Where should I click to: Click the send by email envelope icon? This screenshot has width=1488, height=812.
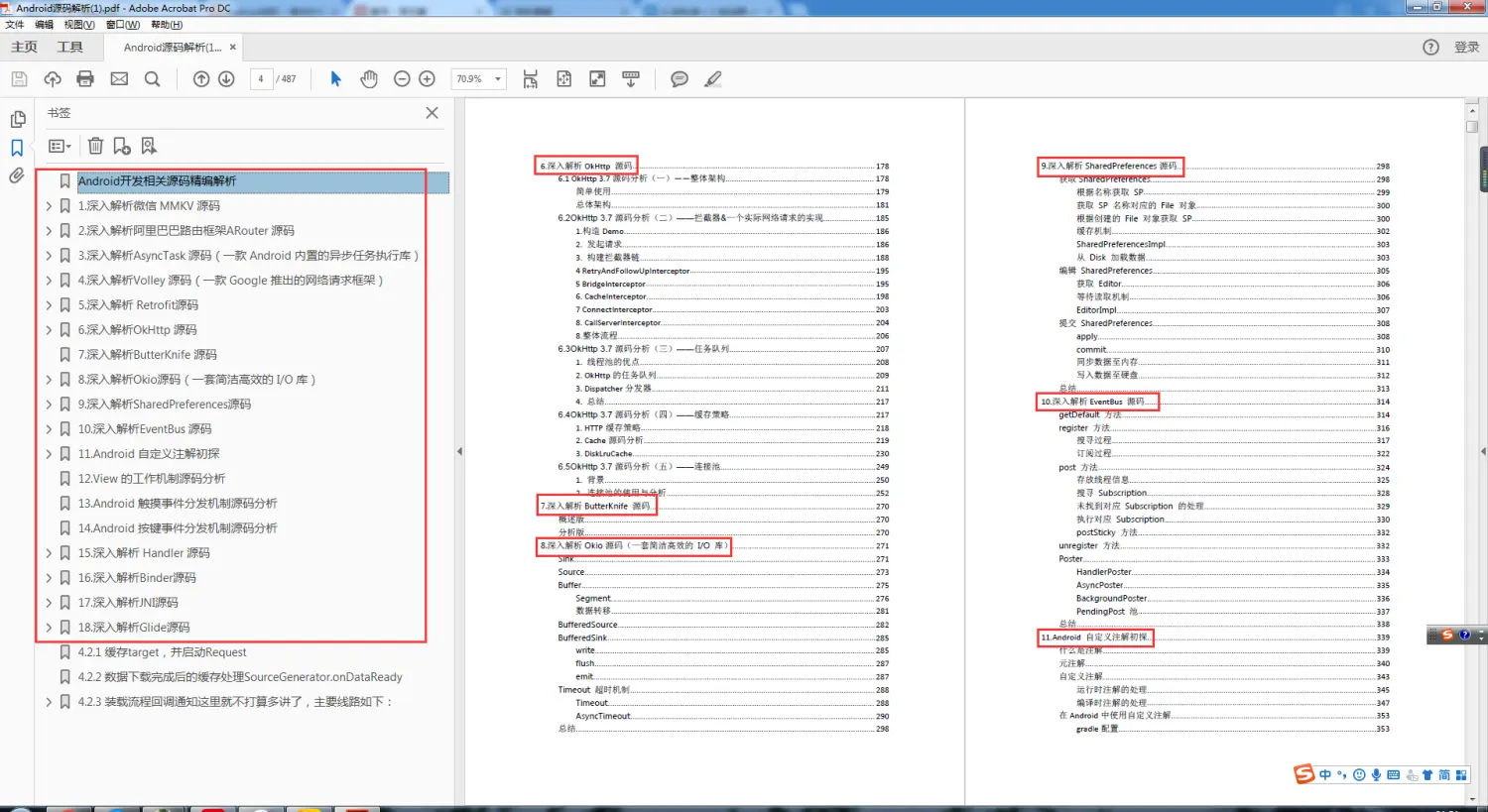coord(119,79)
